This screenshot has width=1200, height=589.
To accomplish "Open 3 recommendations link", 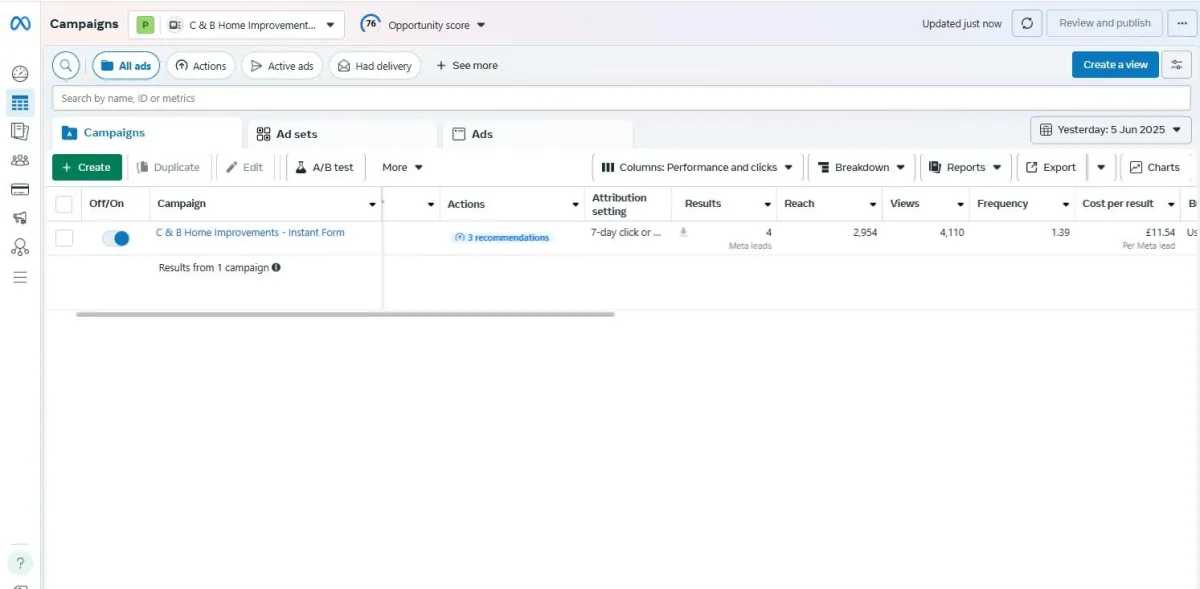I will pyautogui.click(x=501, y=238).
